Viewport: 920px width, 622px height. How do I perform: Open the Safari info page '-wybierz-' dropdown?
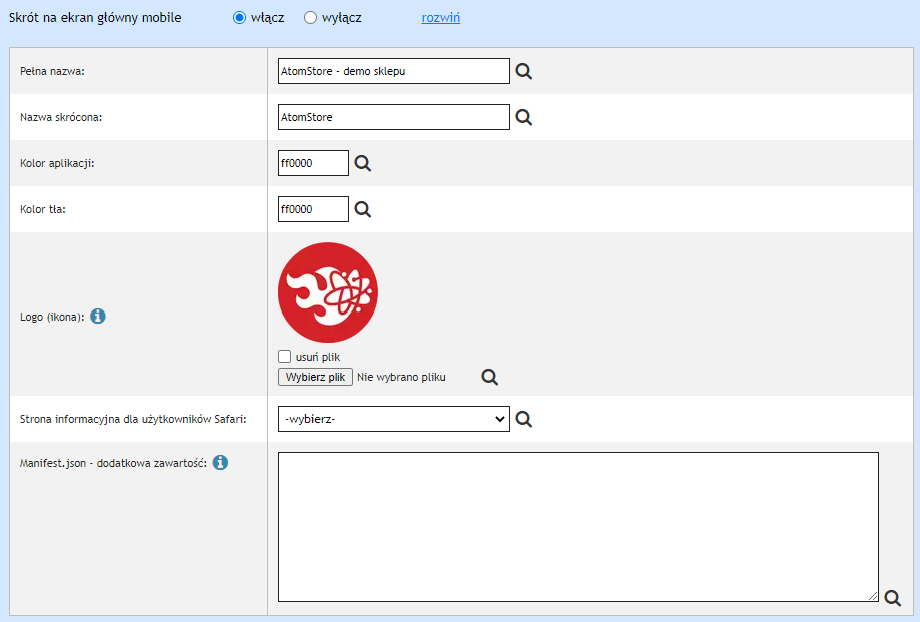point(393,419)
